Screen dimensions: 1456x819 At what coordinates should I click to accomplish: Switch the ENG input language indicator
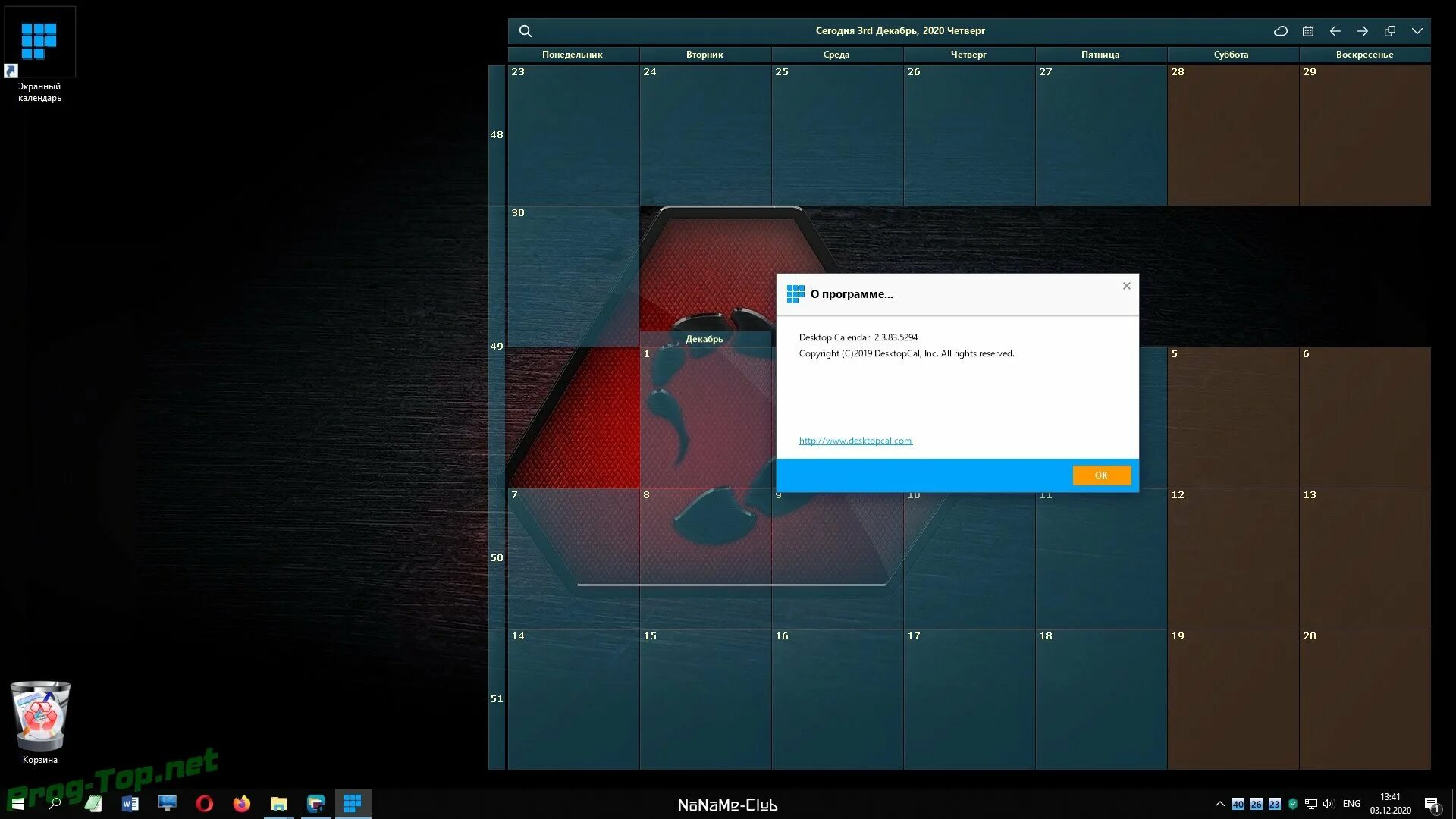[x=1351, y=804]
